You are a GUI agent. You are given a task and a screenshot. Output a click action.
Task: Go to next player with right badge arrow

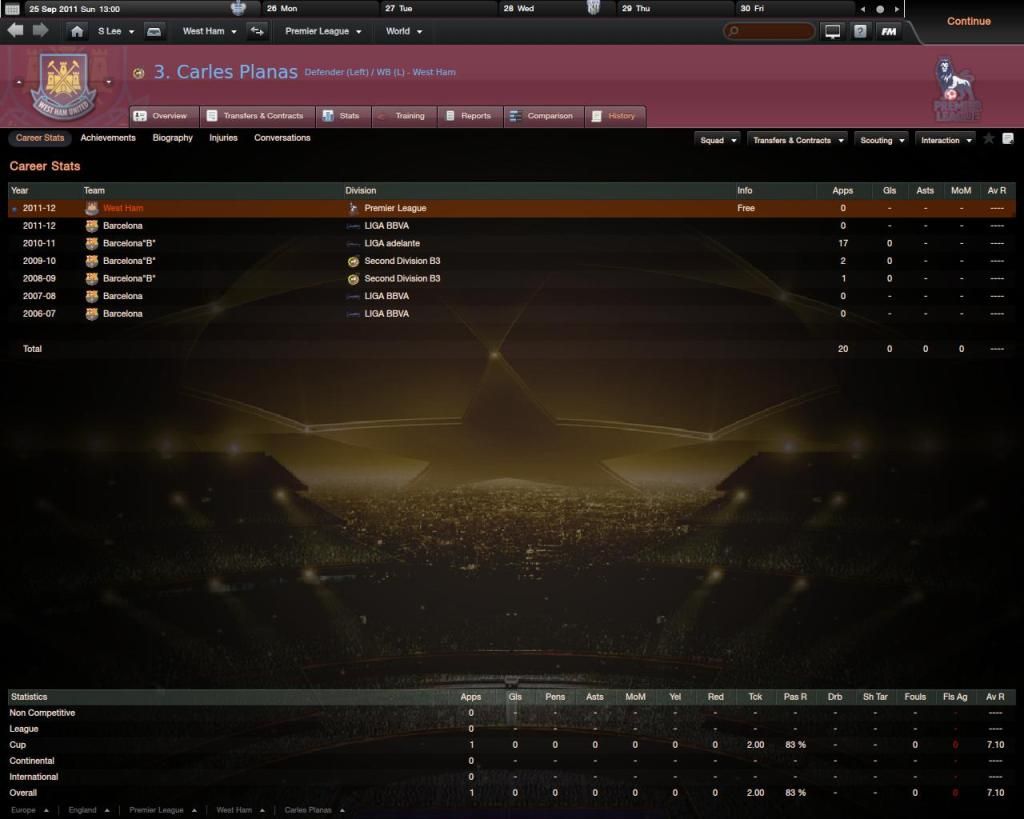108,82
